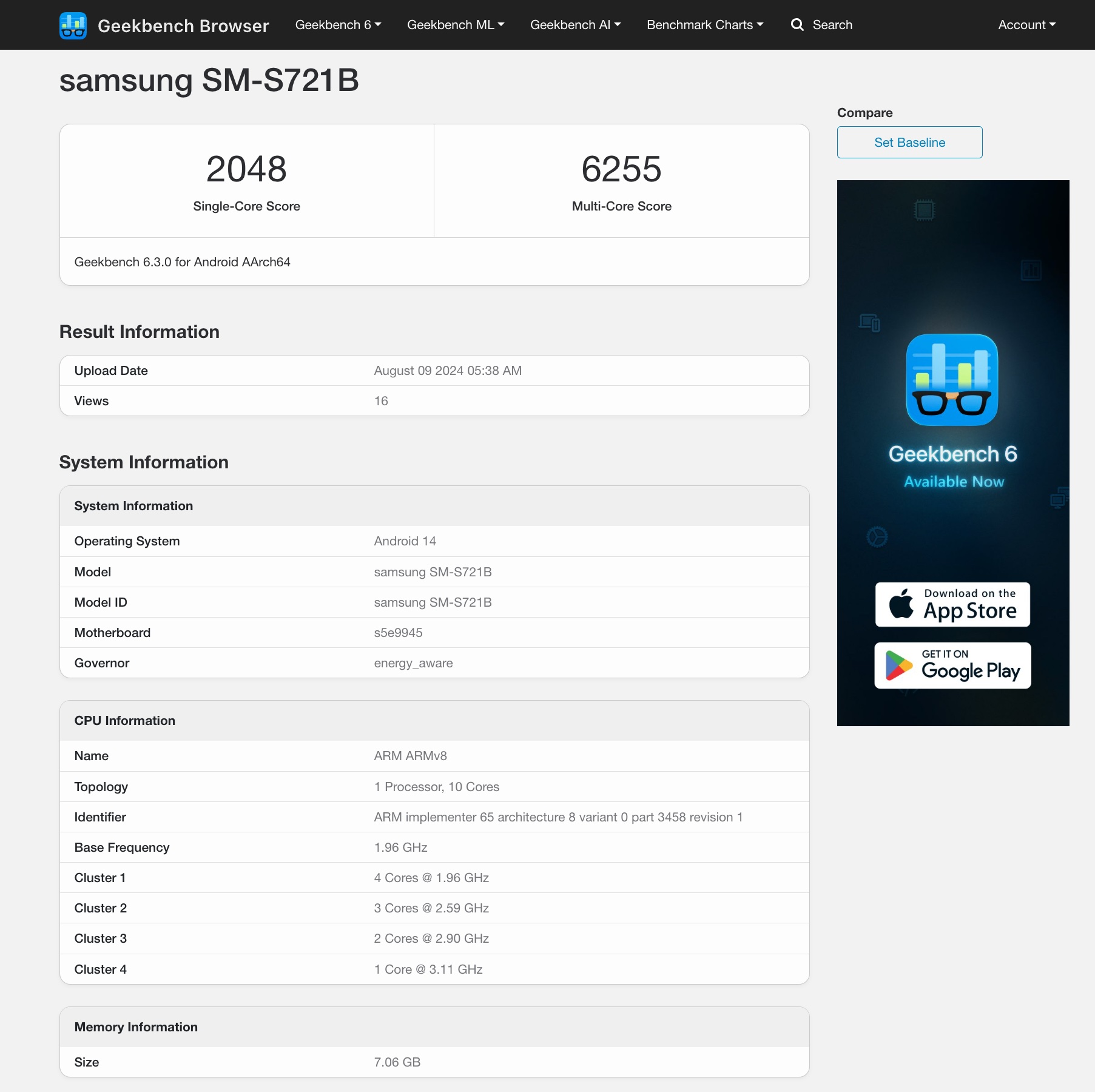Click the Compare heading in sidebar
The height and width of the screenshot is (1092, 1095).
coord(864,113)
